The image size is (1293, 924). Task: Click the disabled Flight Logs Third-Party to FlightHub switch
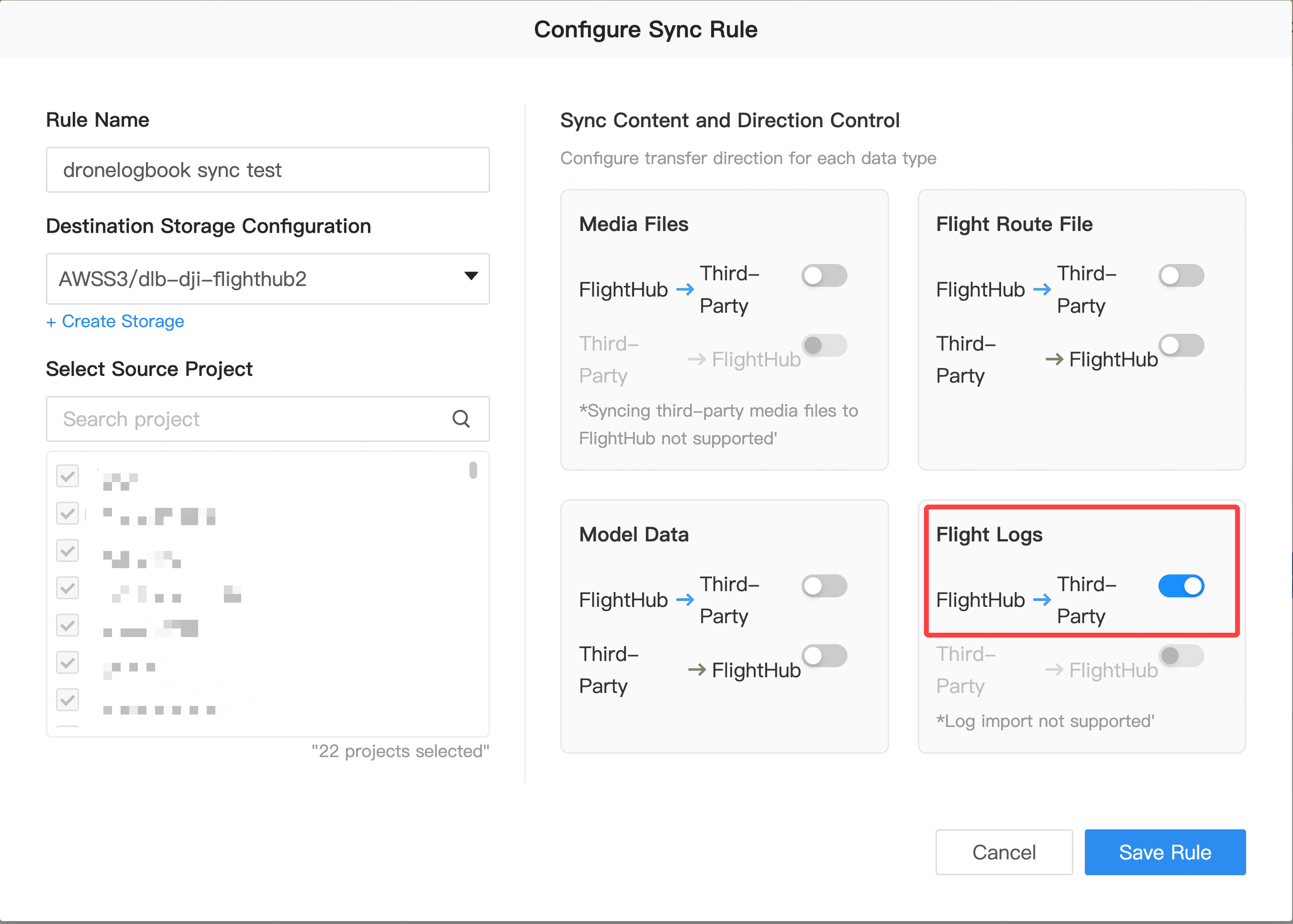pos(1181,655)
